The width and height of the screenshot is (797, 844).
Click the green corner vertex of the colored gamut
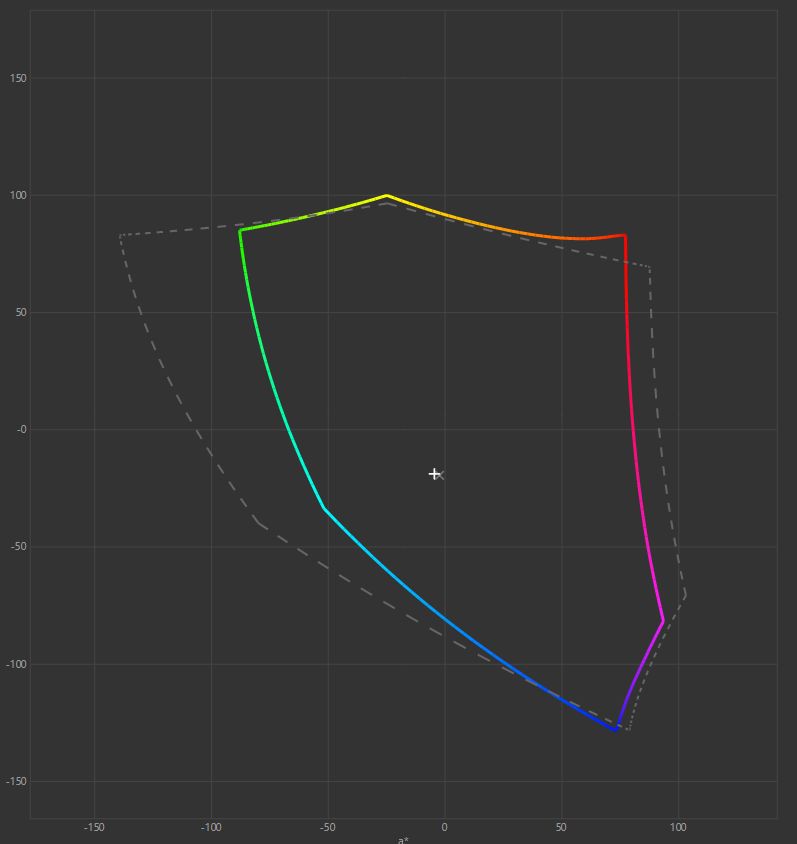pos(240,230)
